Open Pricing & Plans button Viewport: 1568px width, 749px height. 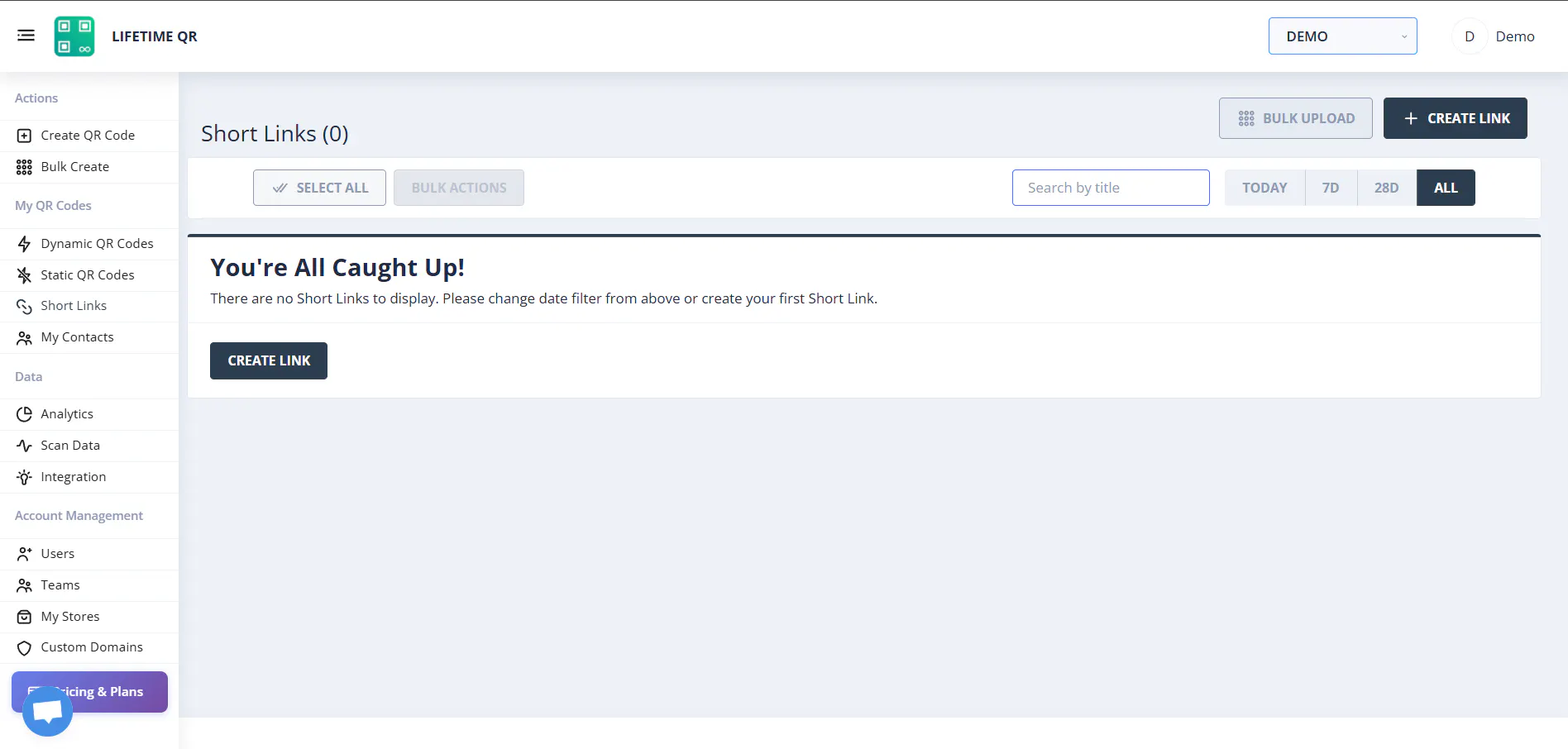tap(89, 692)
